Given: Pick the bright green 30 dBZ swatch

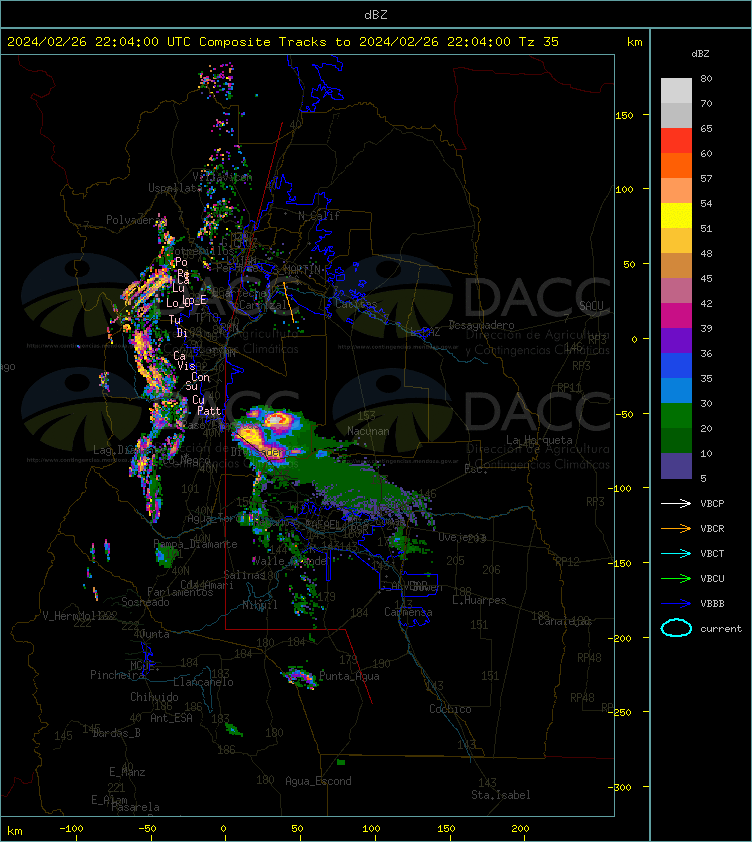Looking at the screenshot, I should coord(676,416).
